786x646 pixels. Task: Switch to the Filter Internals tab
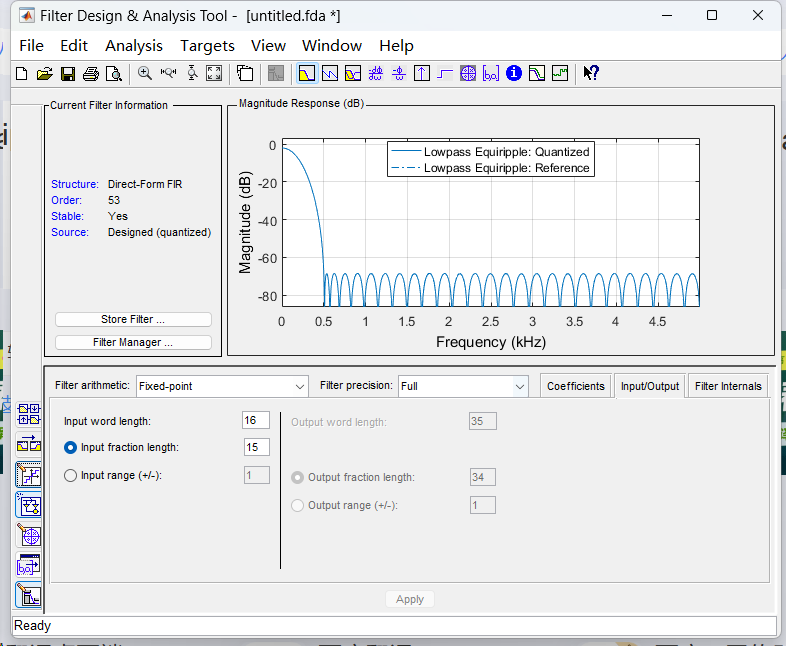[x=728, y=386]
